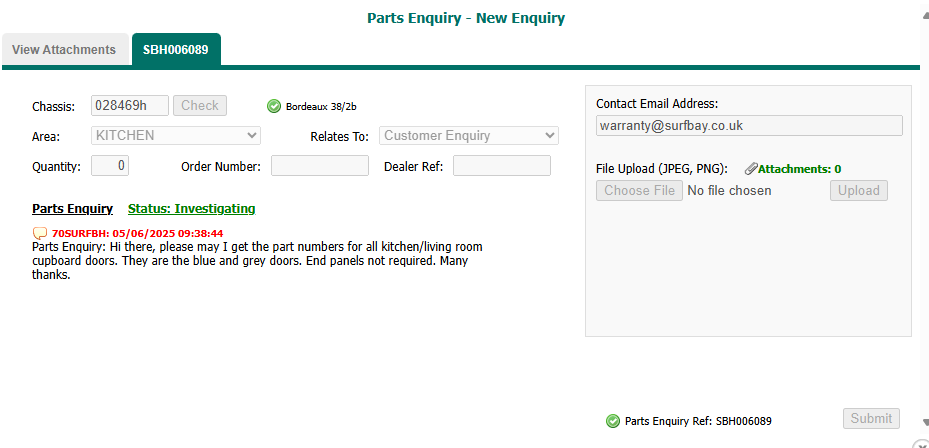The height and width of the screenshot is (448, 929).
Task: Click the Status: Investigating link
Action: (191, 209)
